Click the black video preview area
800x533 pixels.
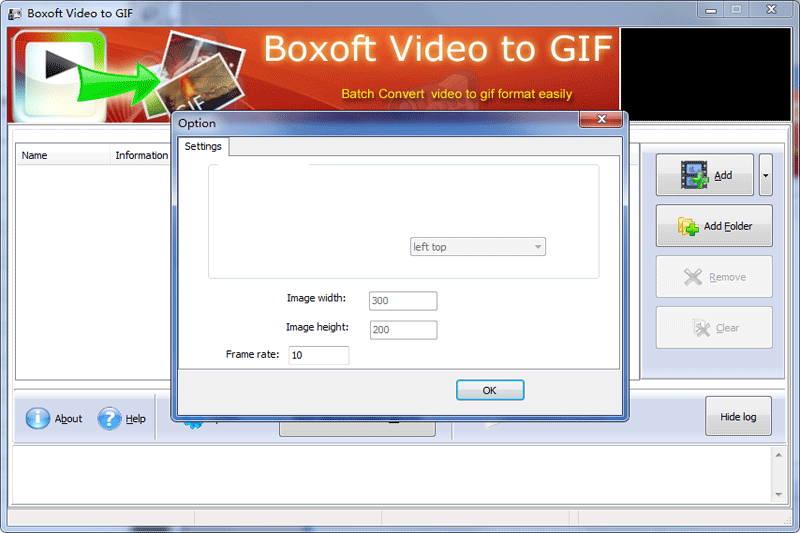[705, 74]
